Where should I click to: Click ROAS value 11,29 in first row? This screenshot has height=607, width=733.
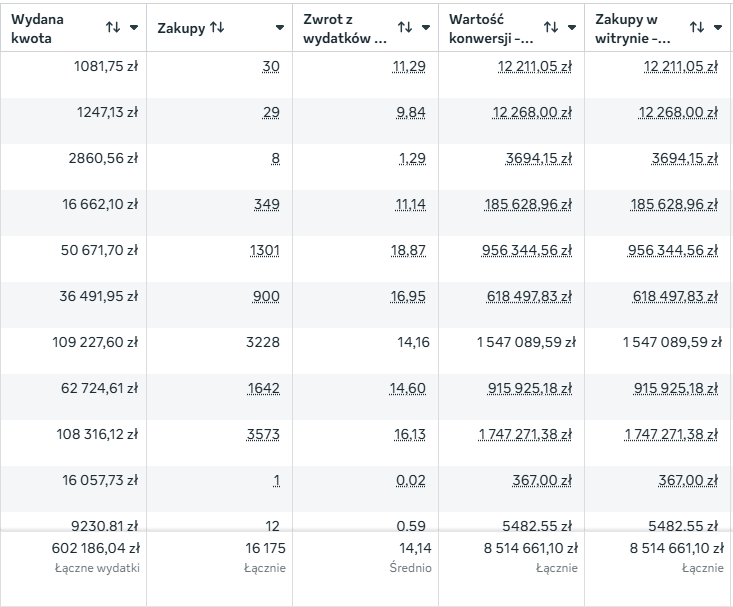pyautogui.click(x=410, y=66)
